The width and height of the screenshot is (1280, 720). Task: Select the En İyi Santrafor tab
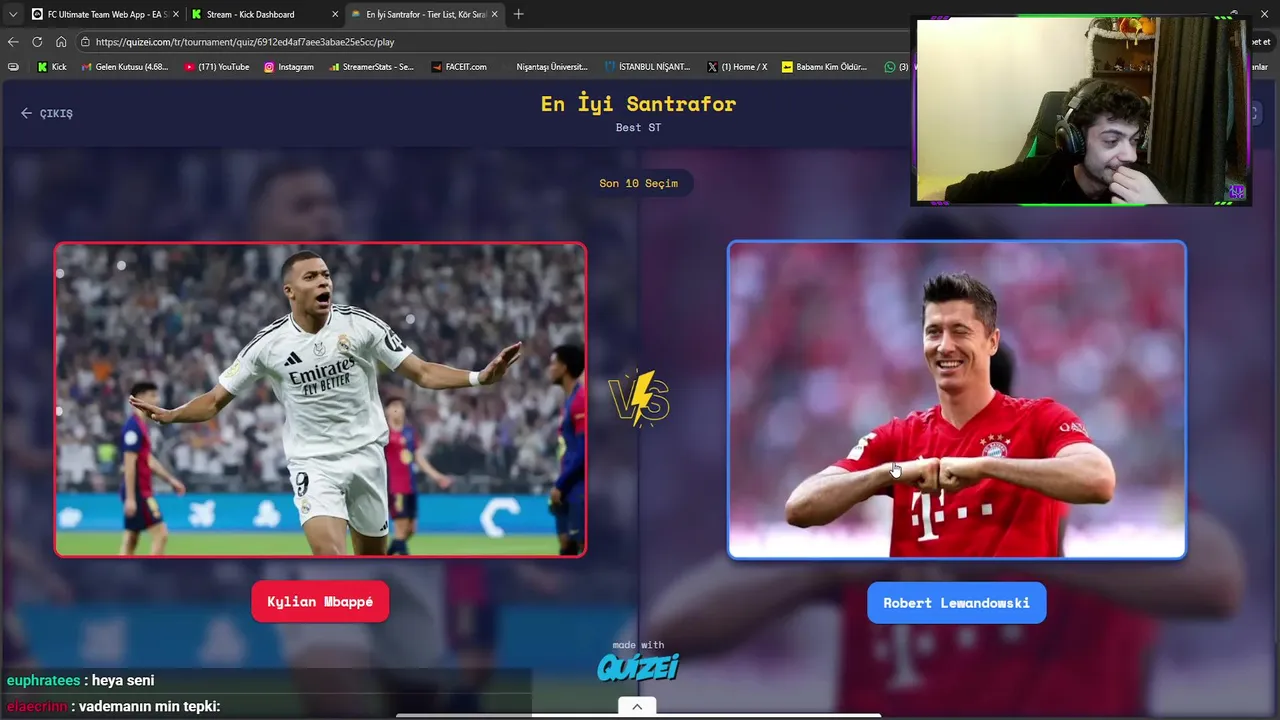pyautogui.click(x=423, y=14)
